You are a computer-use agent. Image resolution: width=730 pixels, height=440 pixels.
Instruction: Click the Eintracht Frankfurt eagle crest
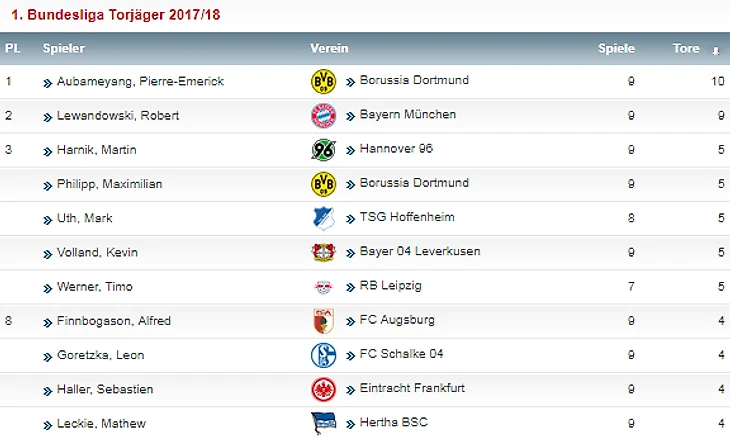(x=324, y=389)
